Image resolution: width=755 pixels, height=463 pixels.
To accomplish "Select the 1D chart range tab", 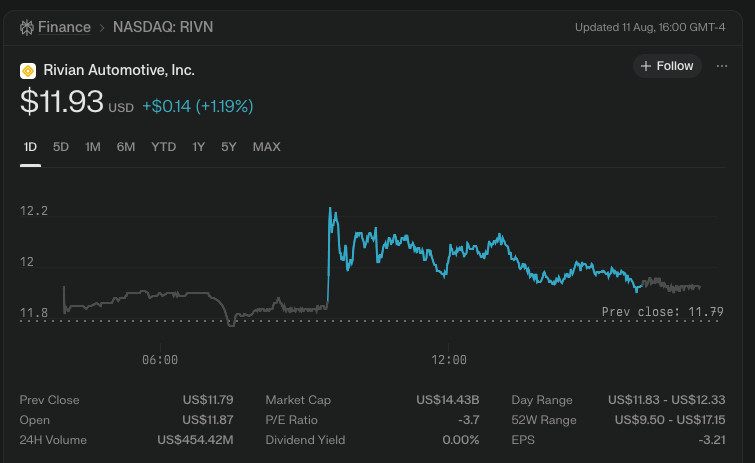I will [30, 147].
